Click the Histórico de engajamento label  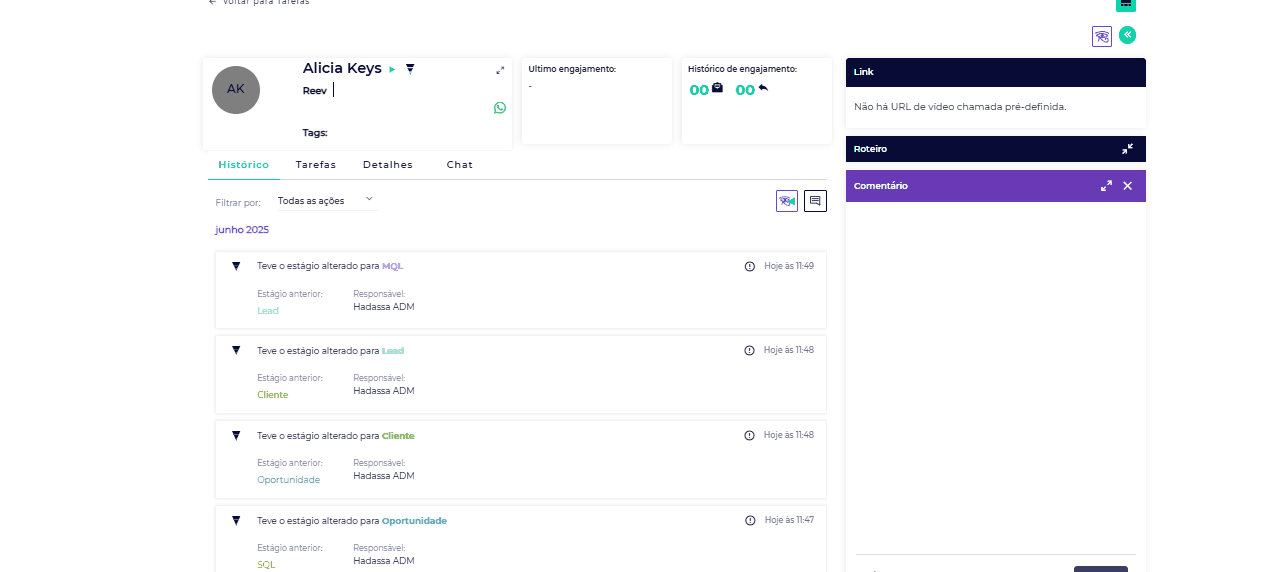click(x=743, y=69)
